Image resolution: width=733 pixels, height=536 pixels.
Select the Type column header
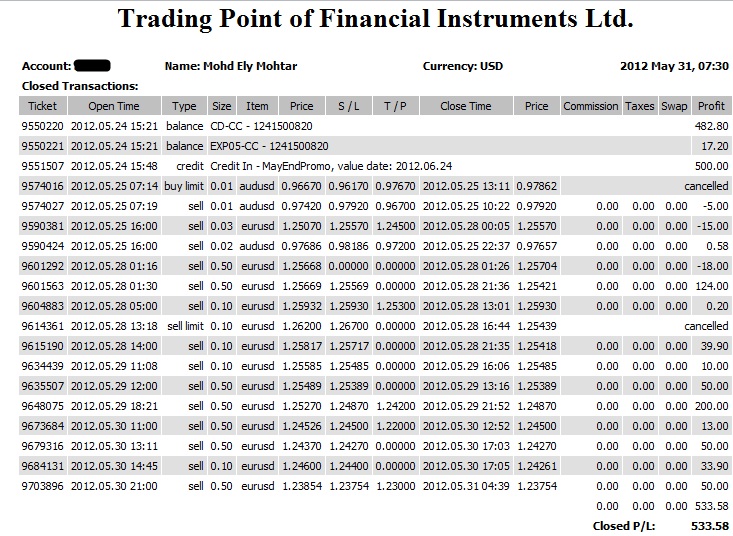coord(184,106)
